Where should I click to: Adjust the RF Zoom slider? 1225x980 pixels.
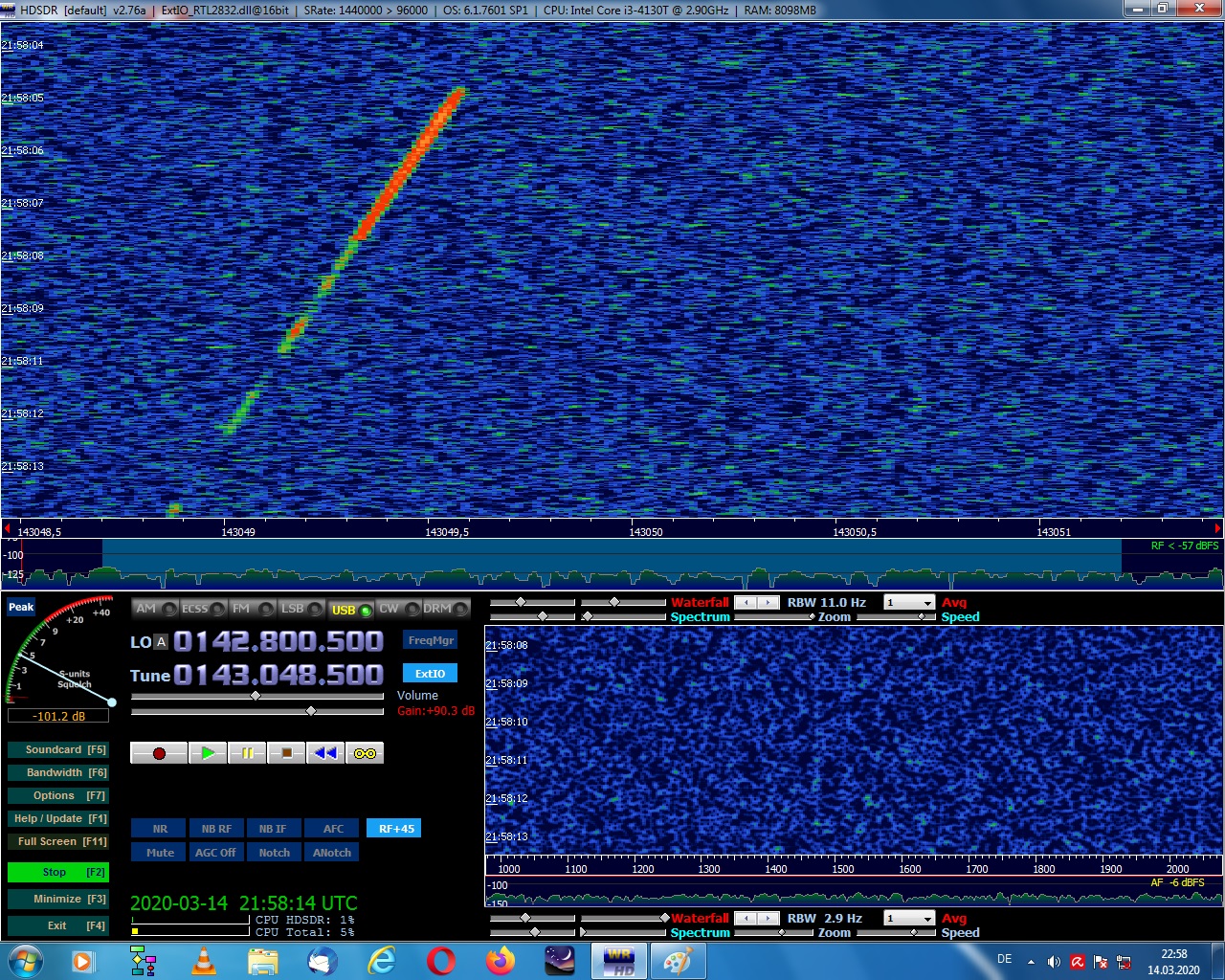(x=772, y=617)
